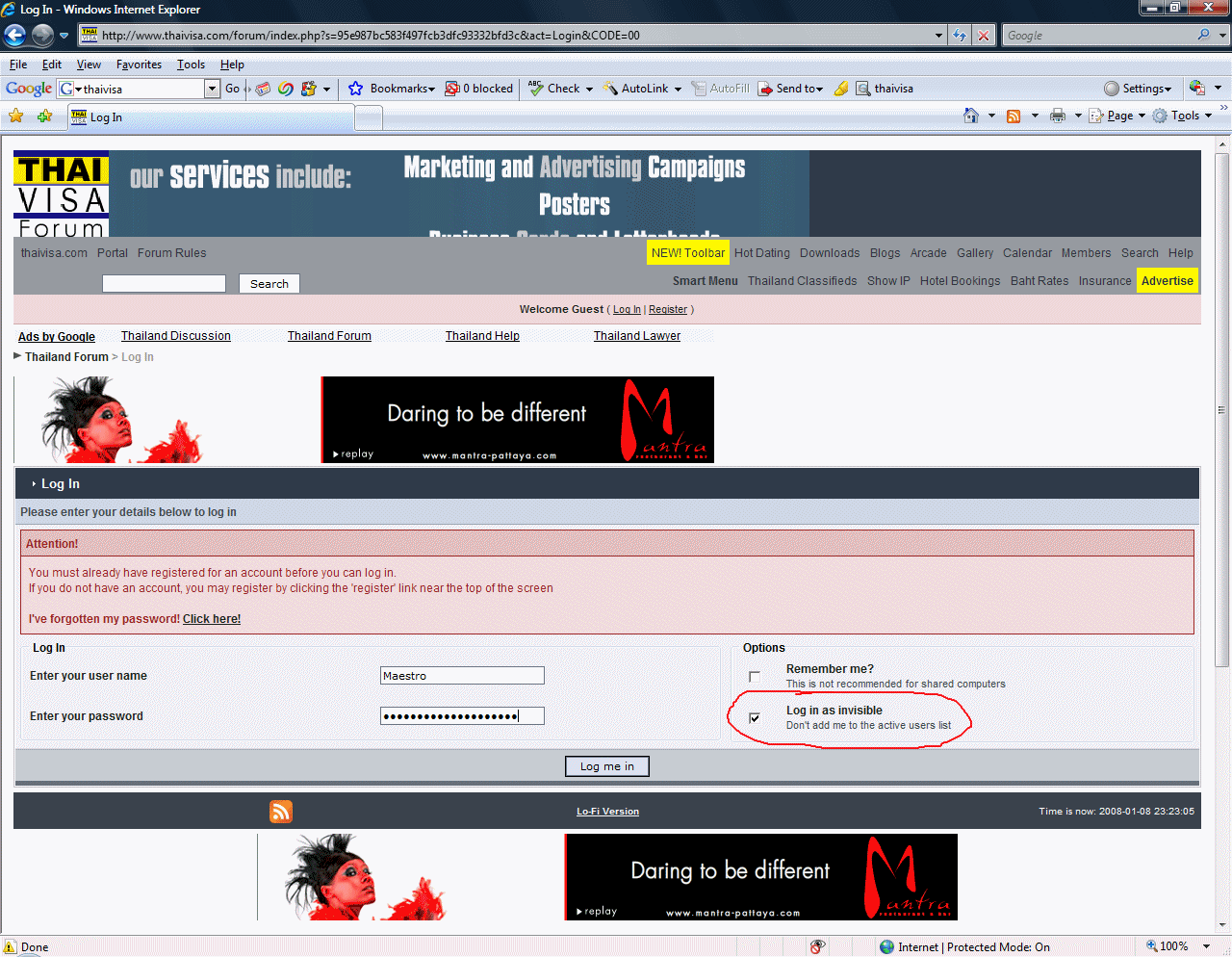
Task: Open the Help menu
Action: coord(232,65)
